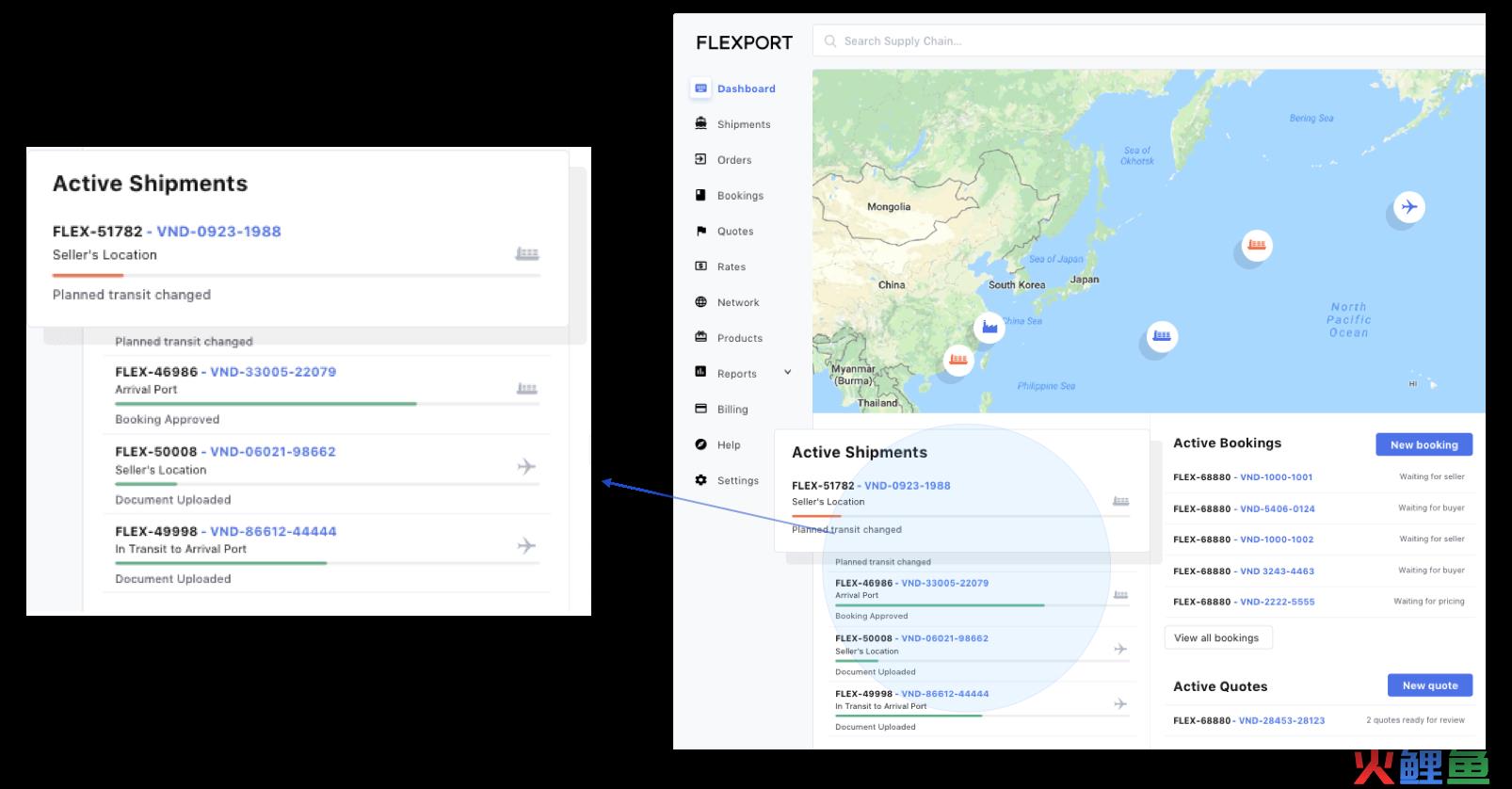Screen dimensions: 1512x789
Task: Click plane icon on enlarged FLEX-50008 row
Action: [x=527, y=466]
